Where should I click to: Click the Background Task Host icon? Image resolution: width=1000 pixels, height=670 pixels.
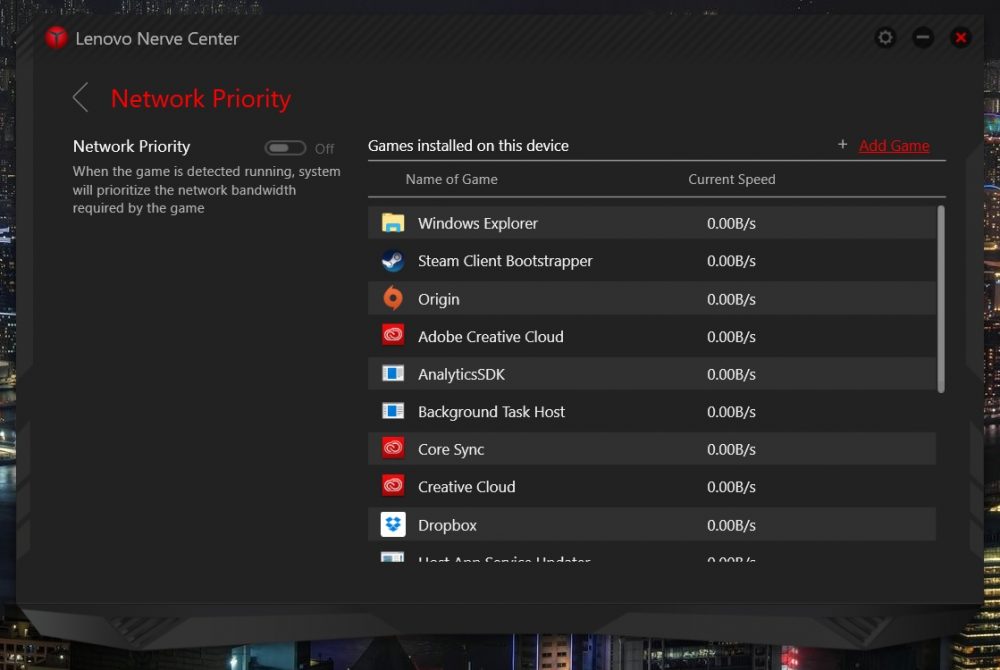coord(393,411)
